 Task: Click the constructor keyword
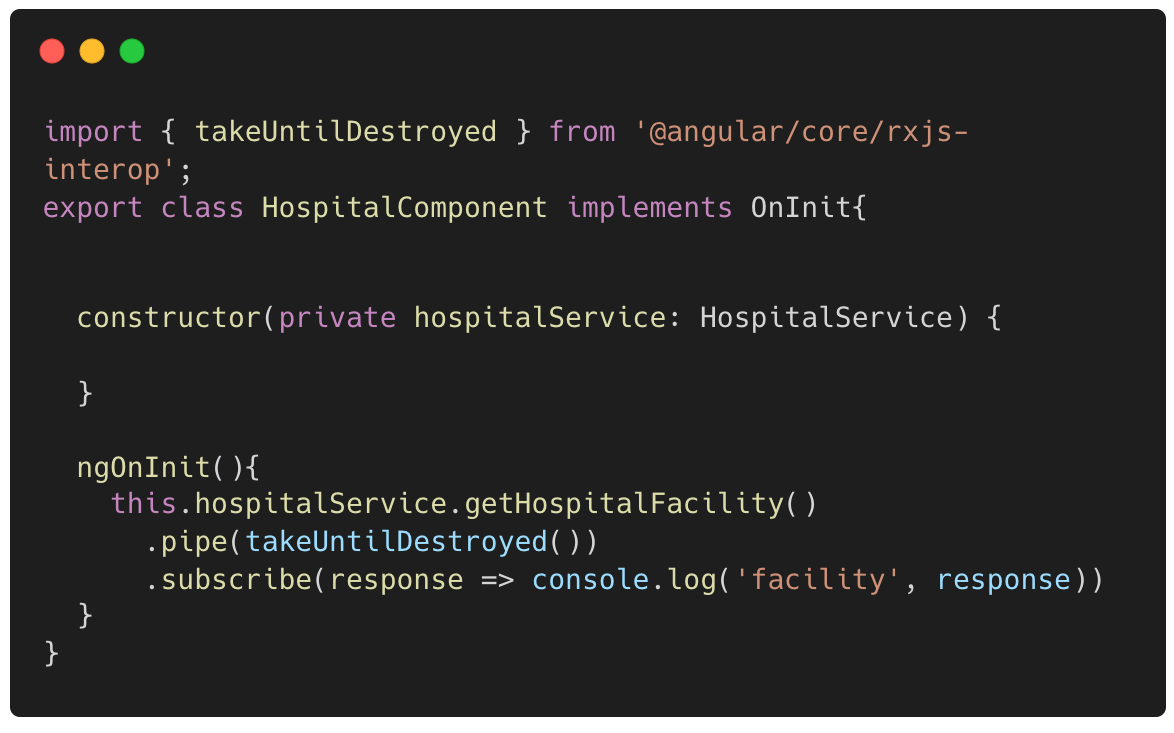[x=168, y=318]
